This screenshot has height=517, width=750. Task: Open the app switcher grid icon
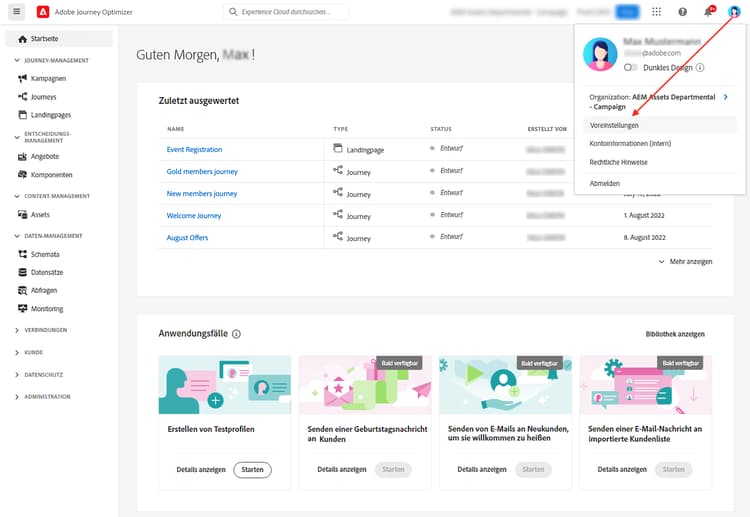pos(657,12)
